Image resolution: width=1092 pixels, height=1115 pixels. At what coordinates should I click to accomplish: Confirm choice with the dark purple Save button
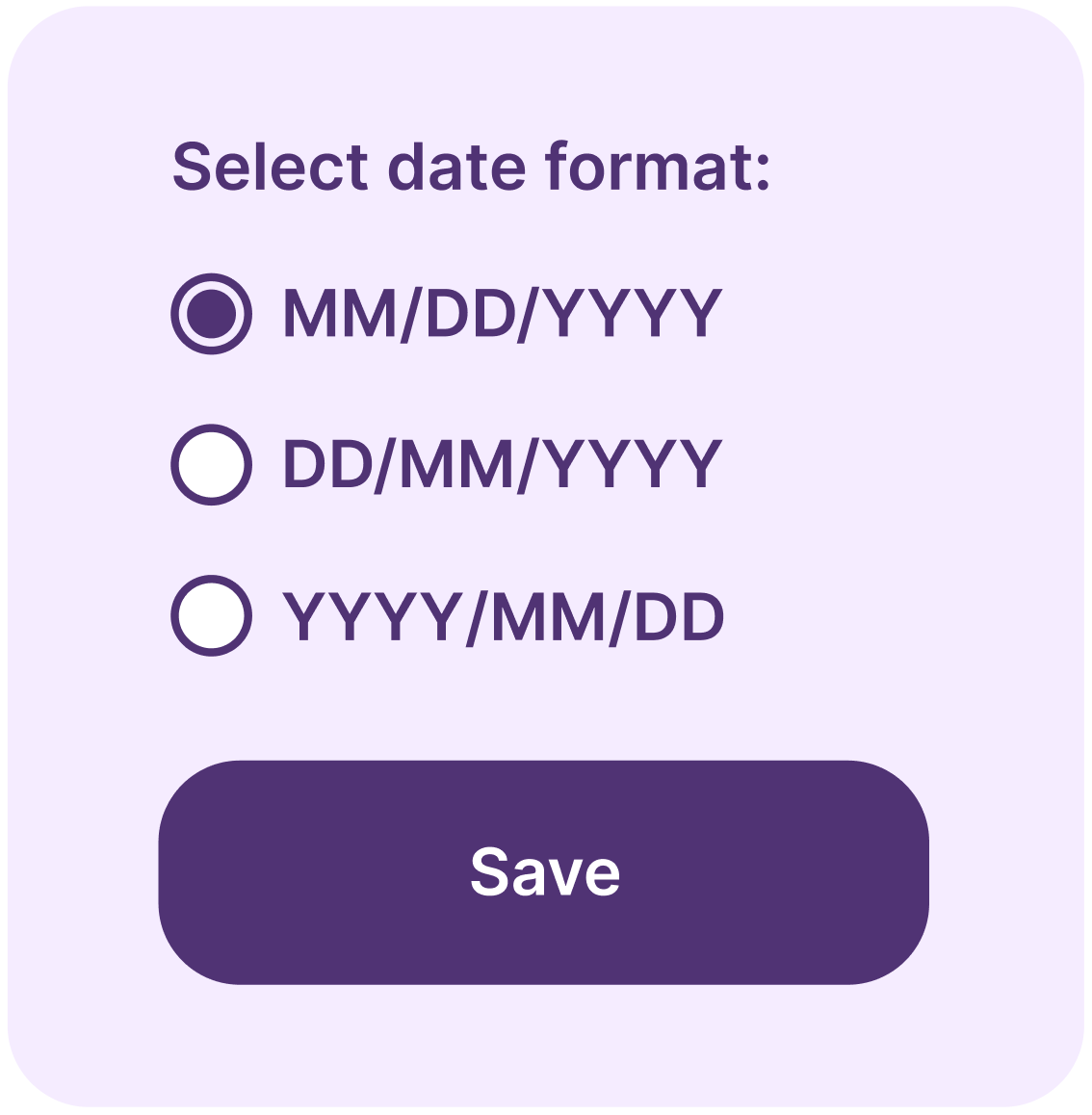point(544,872)
